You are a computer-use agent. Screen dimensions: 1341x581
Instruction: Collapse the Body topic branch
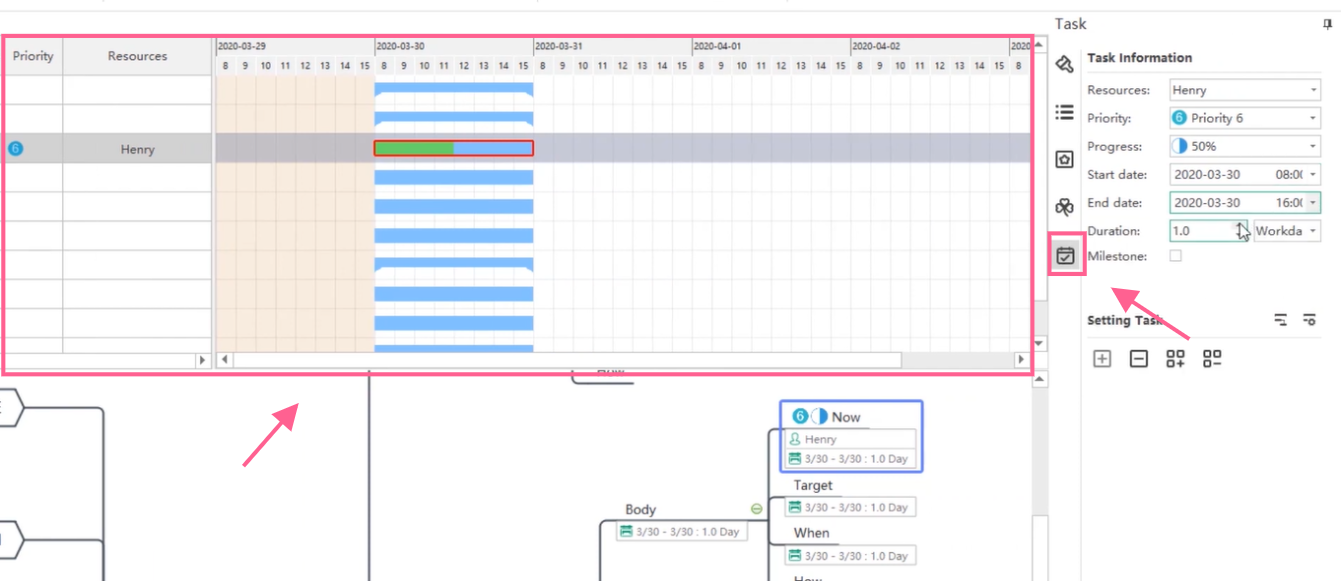(x=756, y=509)
